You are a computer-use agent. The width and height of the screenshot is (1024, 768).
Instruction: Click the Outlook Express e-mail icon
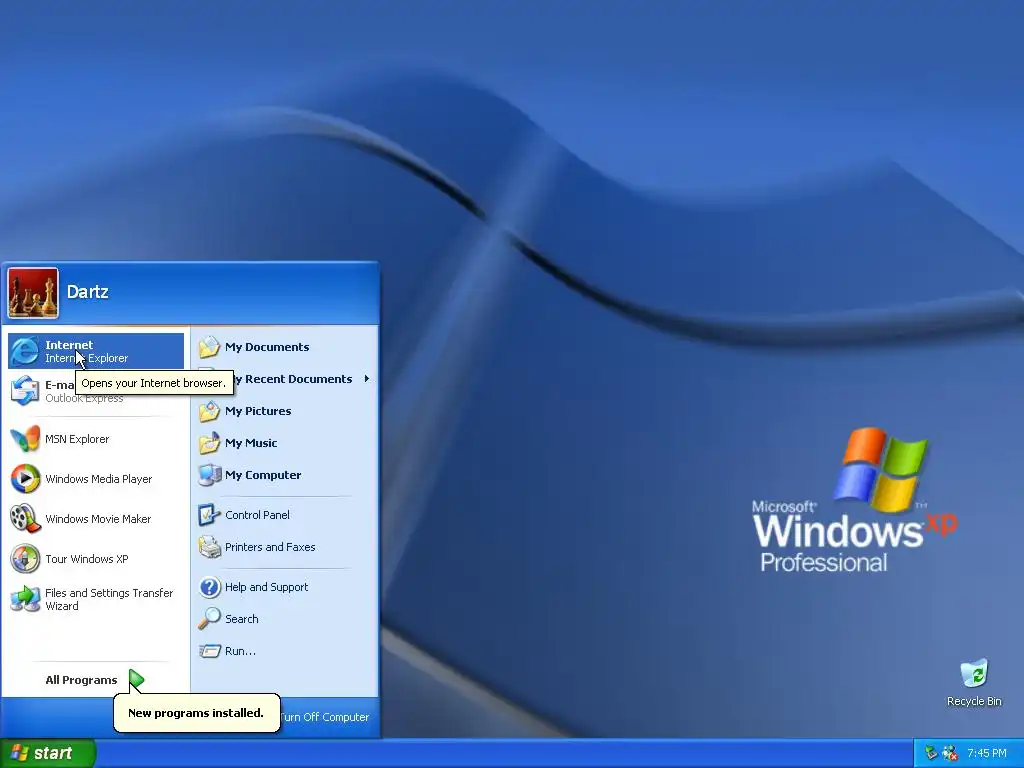click(x=25, y=391)
